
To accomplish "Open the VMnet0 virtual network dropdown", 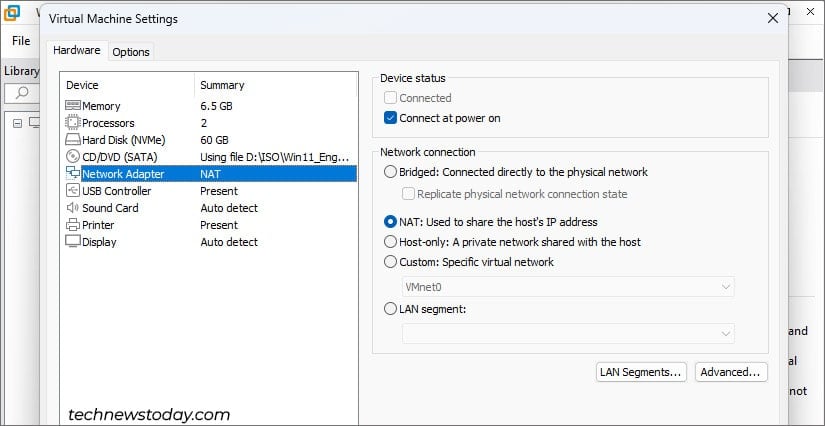I will pos(568,287).
